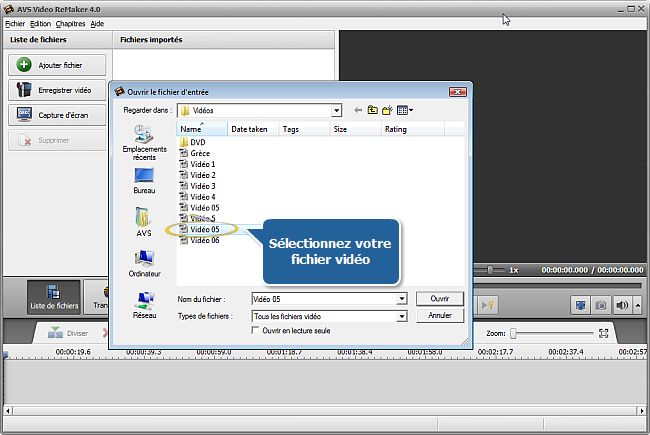Viewport: 650px width, 435px height.
Task: Click the Enregistrer vidéo button
Action: (x=57, y=90)
